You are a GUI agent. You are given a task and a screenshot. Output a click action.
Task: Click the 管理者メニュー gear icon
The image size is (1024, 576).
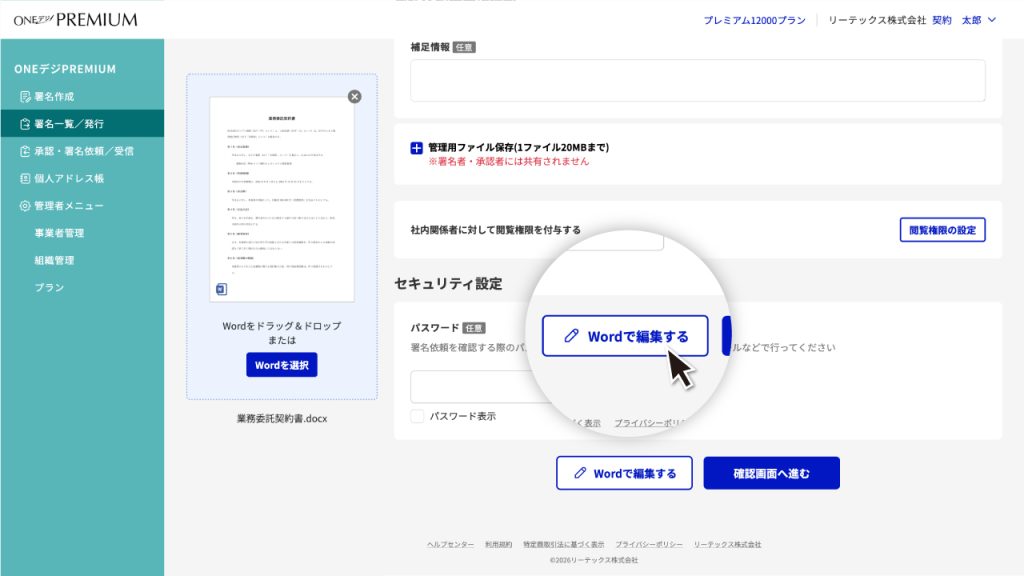(x=25, y=206)
